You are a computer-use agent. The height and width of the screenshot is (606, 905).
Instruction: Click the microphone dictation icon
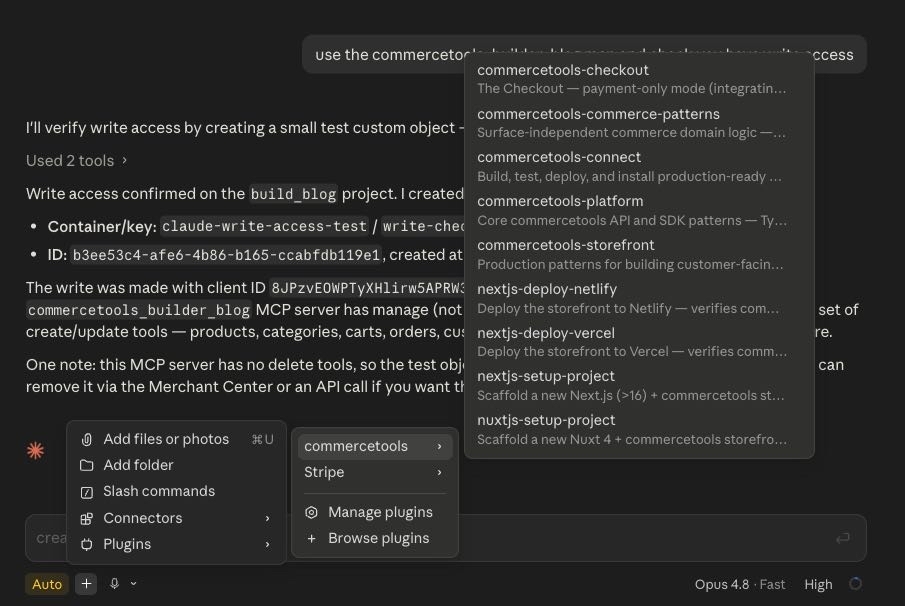tap(114, 584)
